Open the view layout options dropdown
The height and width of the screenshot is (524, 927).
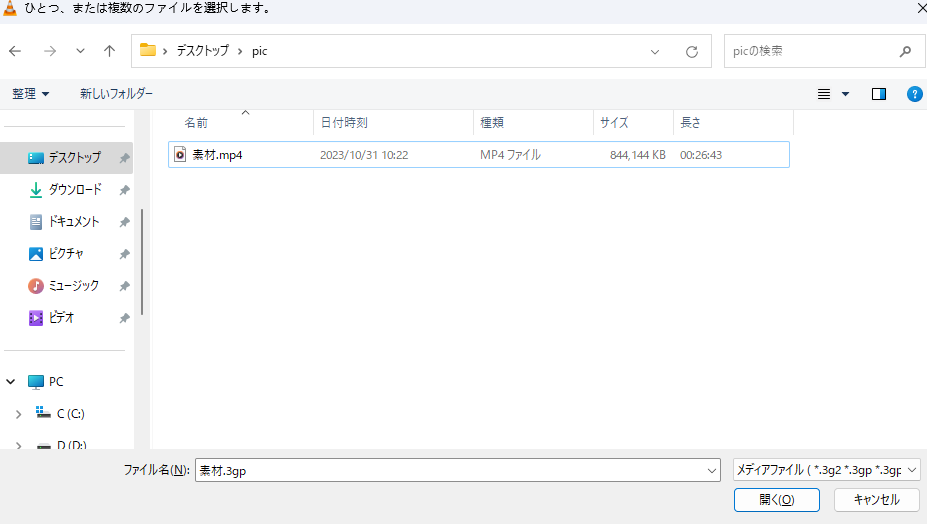845,94
